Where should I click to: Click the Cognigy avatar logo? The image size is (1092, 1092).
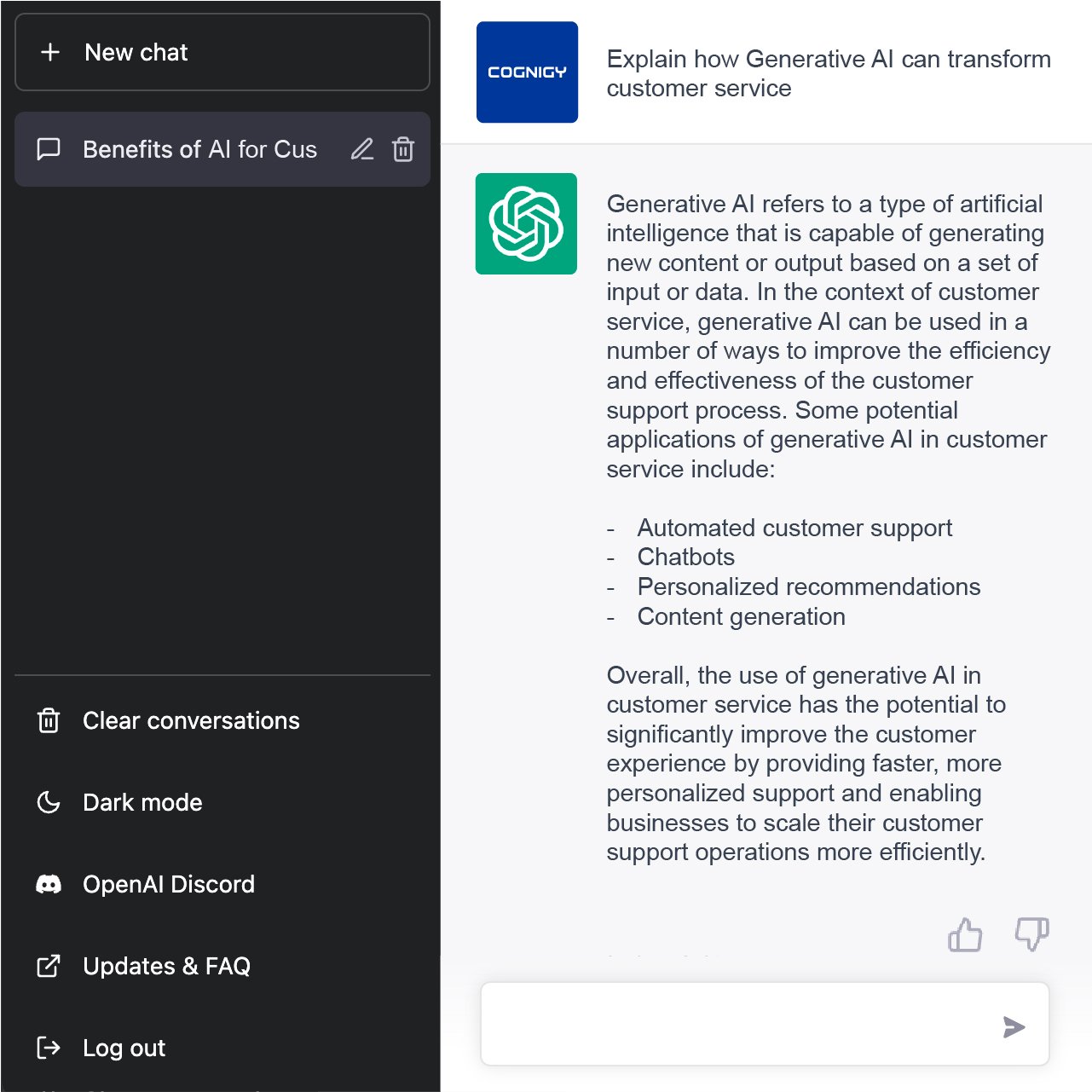coord(527,72)
